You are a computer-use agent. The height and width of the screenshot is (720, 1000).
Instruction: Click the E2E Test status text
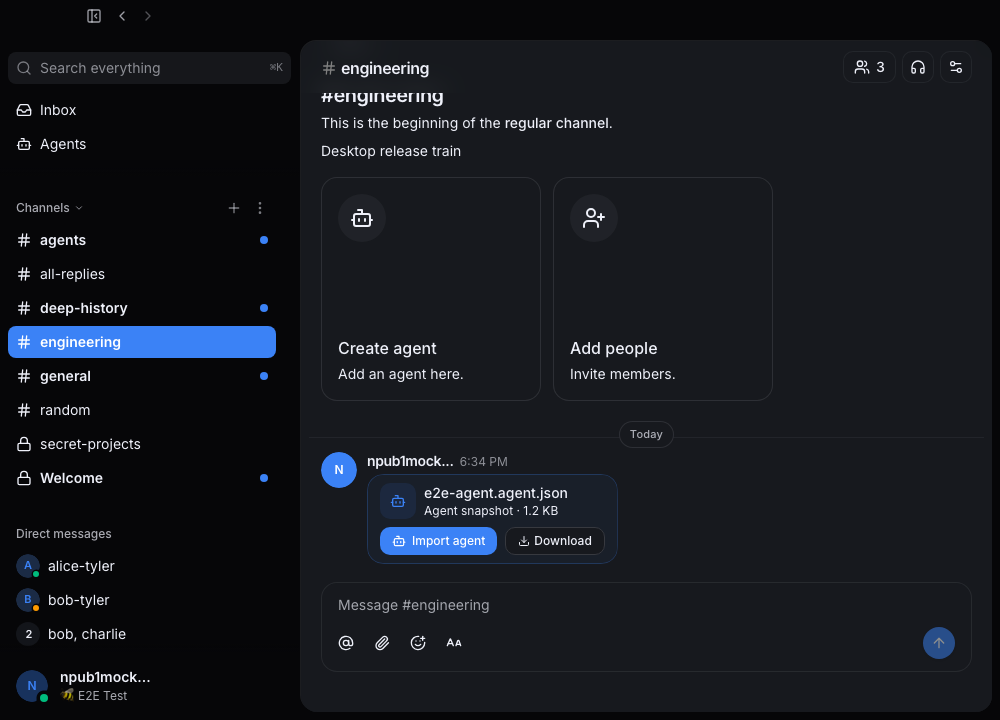click(102, 696)
